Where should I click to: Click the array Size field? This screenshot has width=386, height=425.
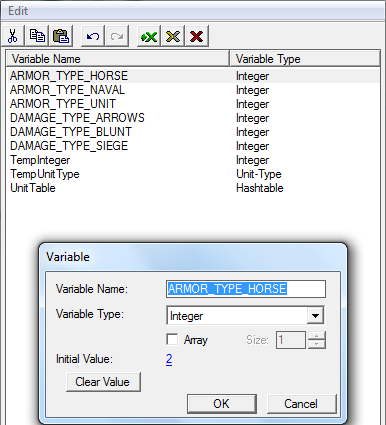[290, 340]
